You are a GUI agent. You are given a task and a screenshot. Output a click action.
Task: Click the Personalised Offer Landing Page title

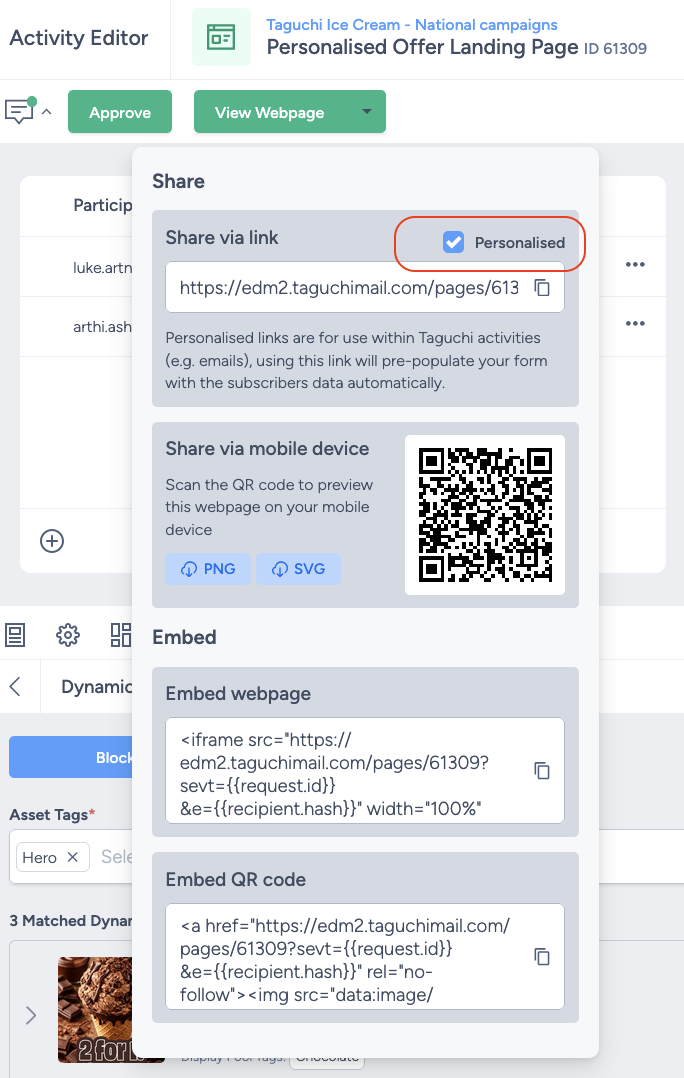[x=422, y=47]
